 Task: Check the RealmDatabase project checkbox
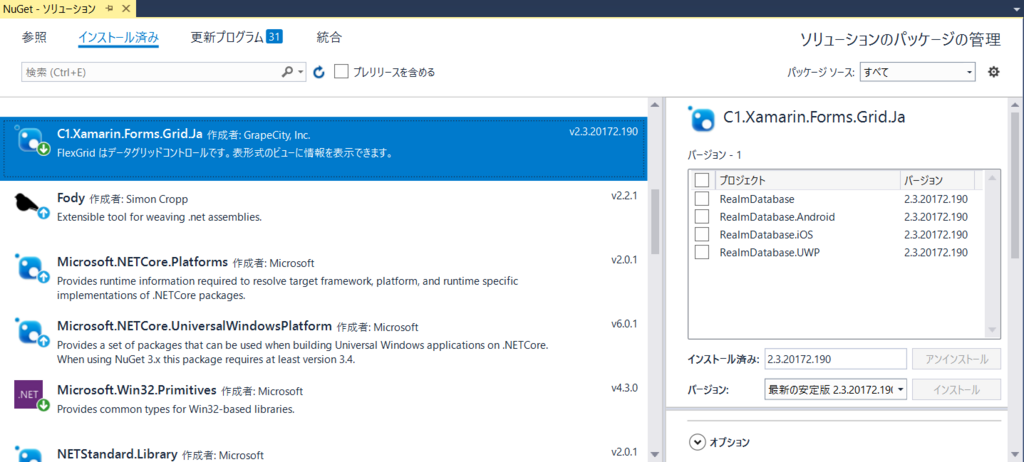702,199
